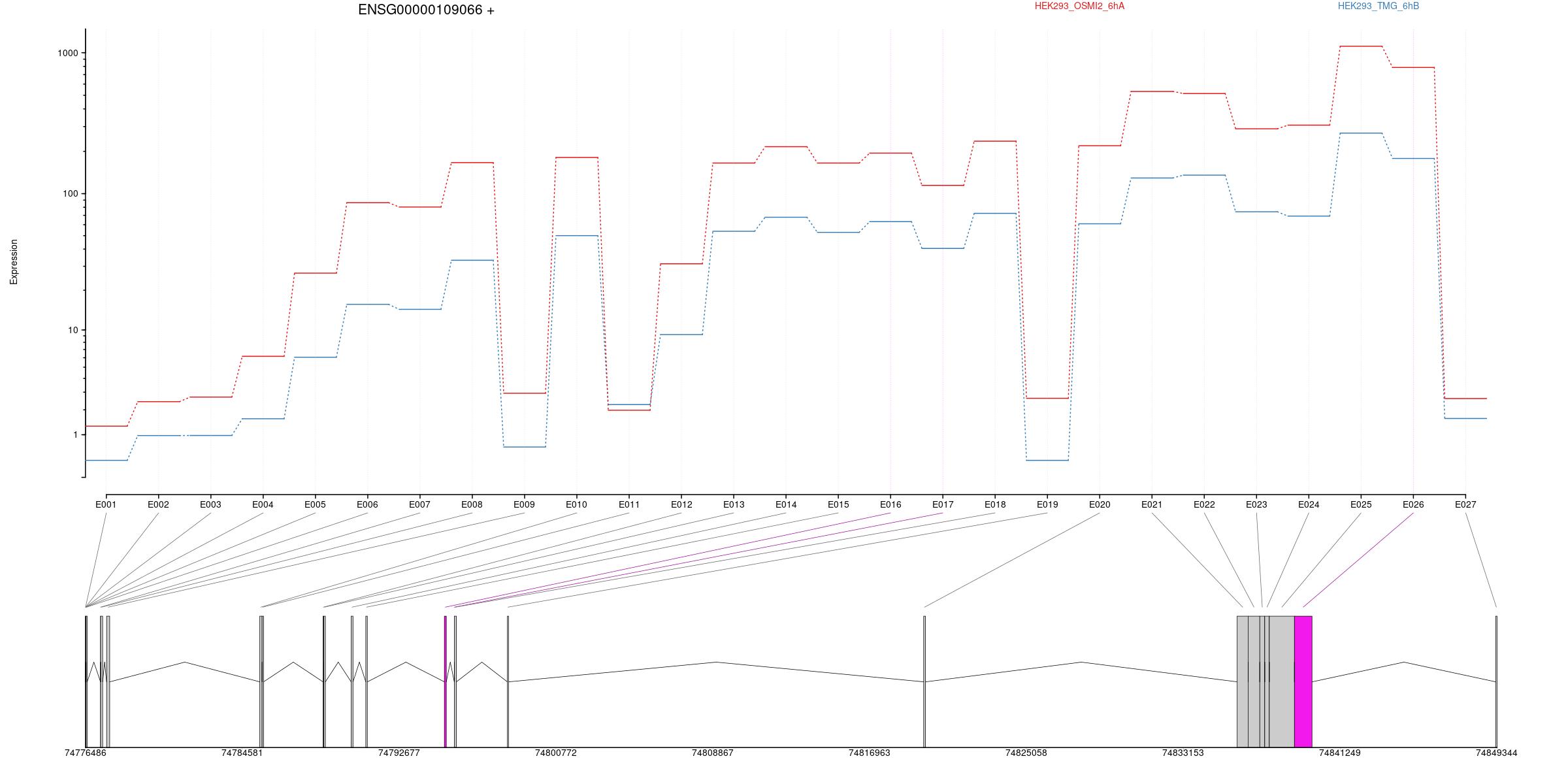The height and width of the screenshot is (784, 1568).
Task: Click exon label E022
Action: pos(1204,505)
